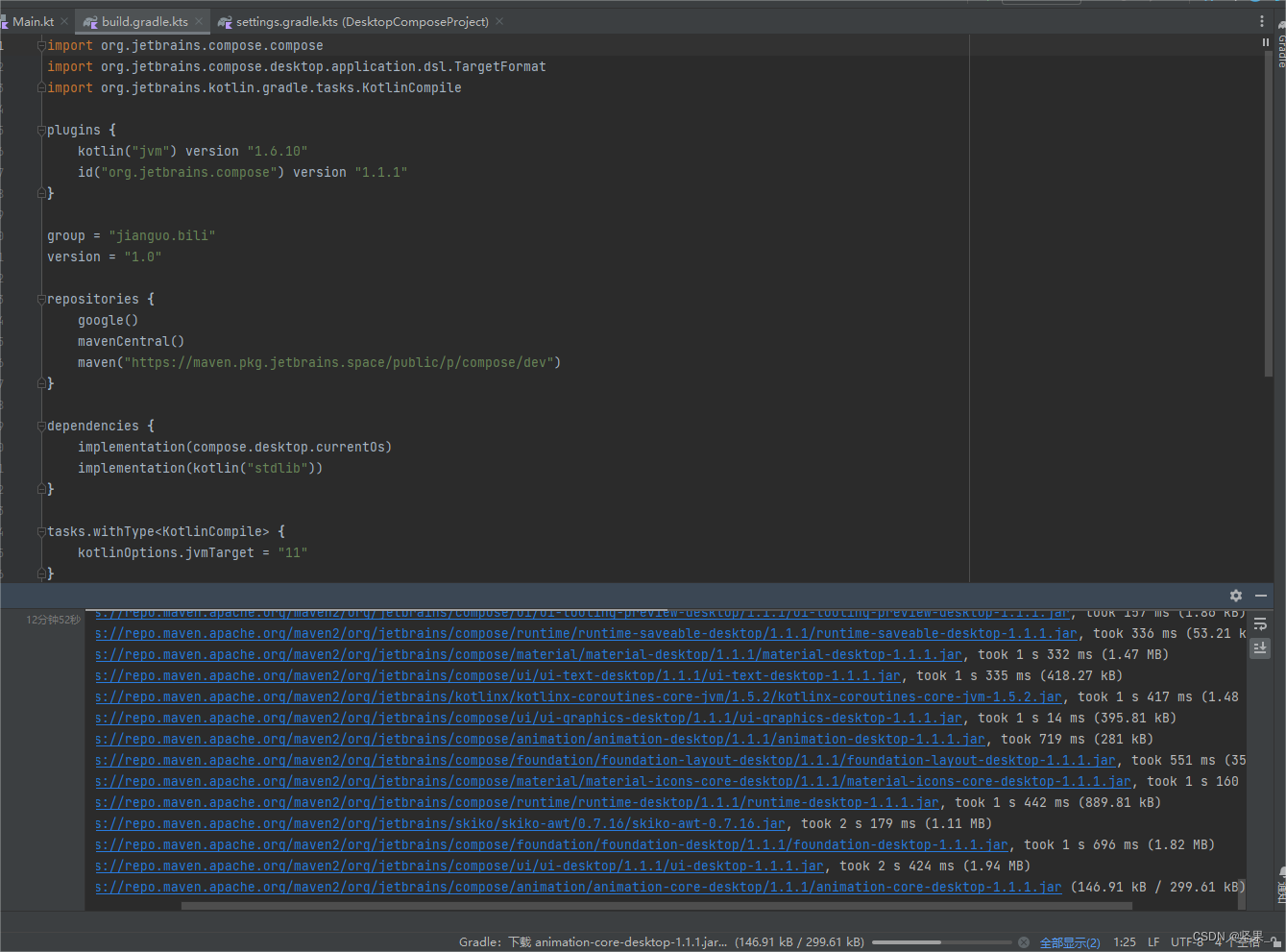Open the hidden tabs list via vertical dots
This screenshot has width=1286, height=952.
(1263, 20)
